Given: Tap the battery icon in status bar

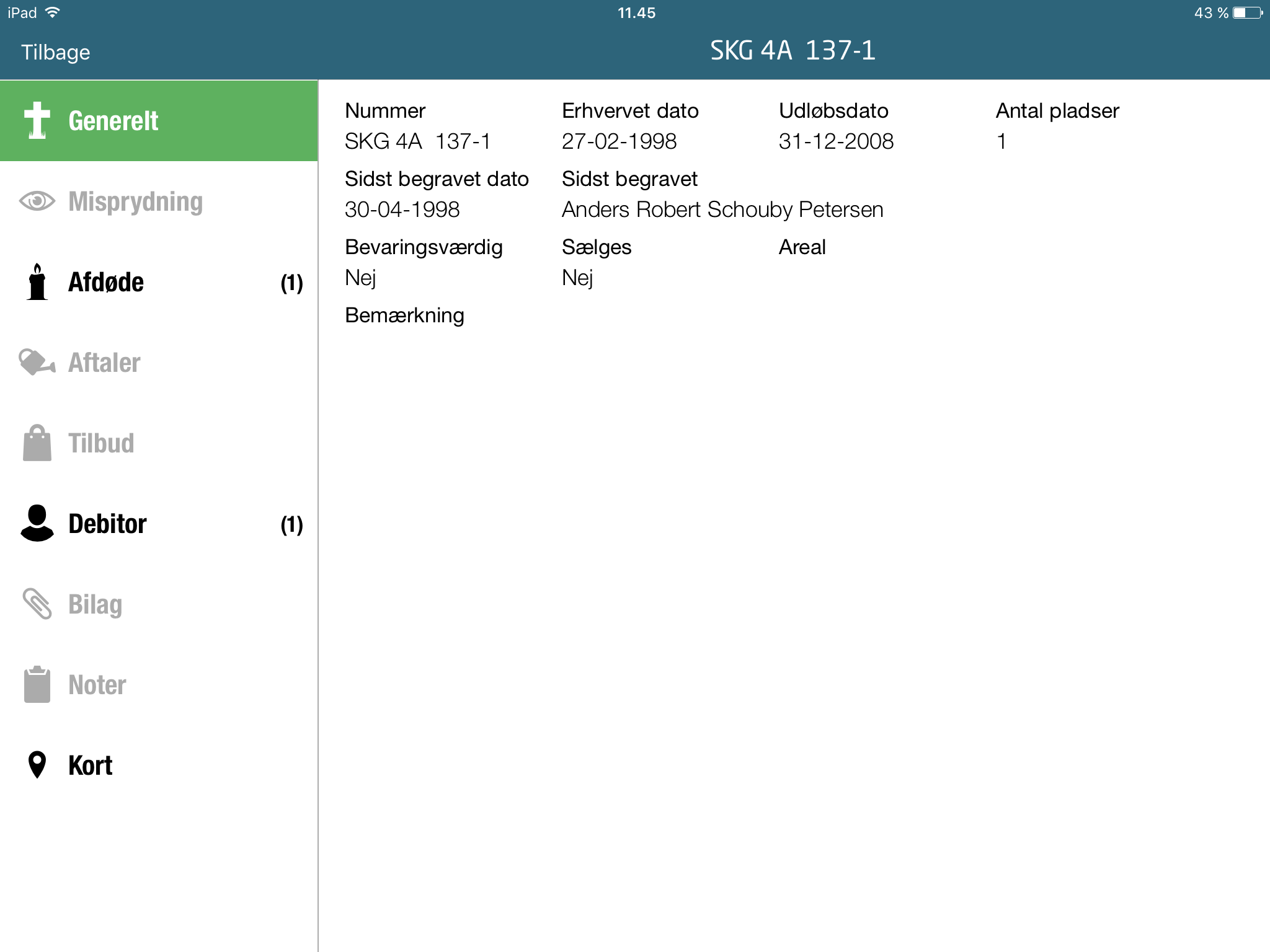Looking at the screenshot, I should [x=1248, y=12].
